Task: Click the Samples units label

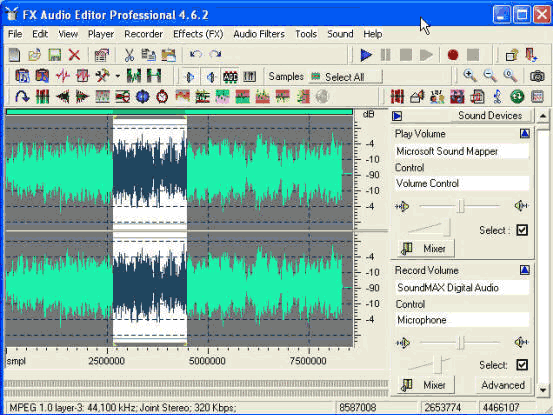Action: (x=286, y=77)
